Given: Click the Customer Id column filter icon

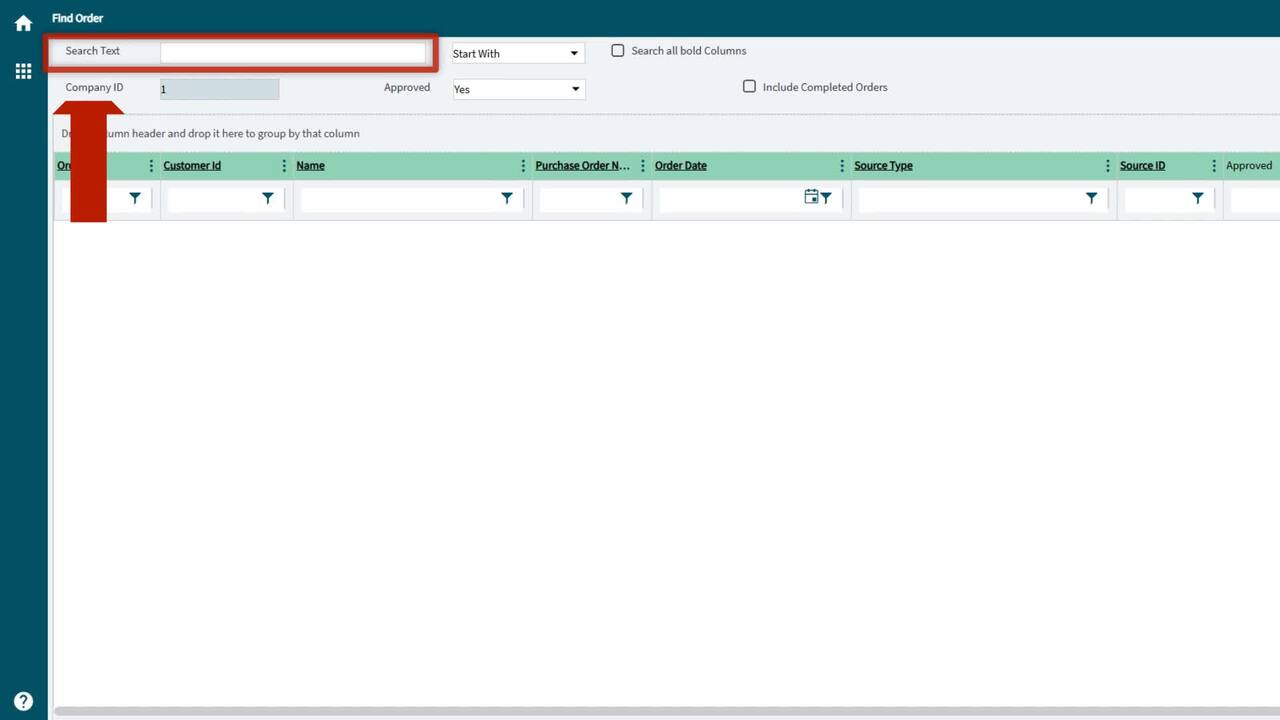Looking at the screenshot, I should [x=267, y=199].
